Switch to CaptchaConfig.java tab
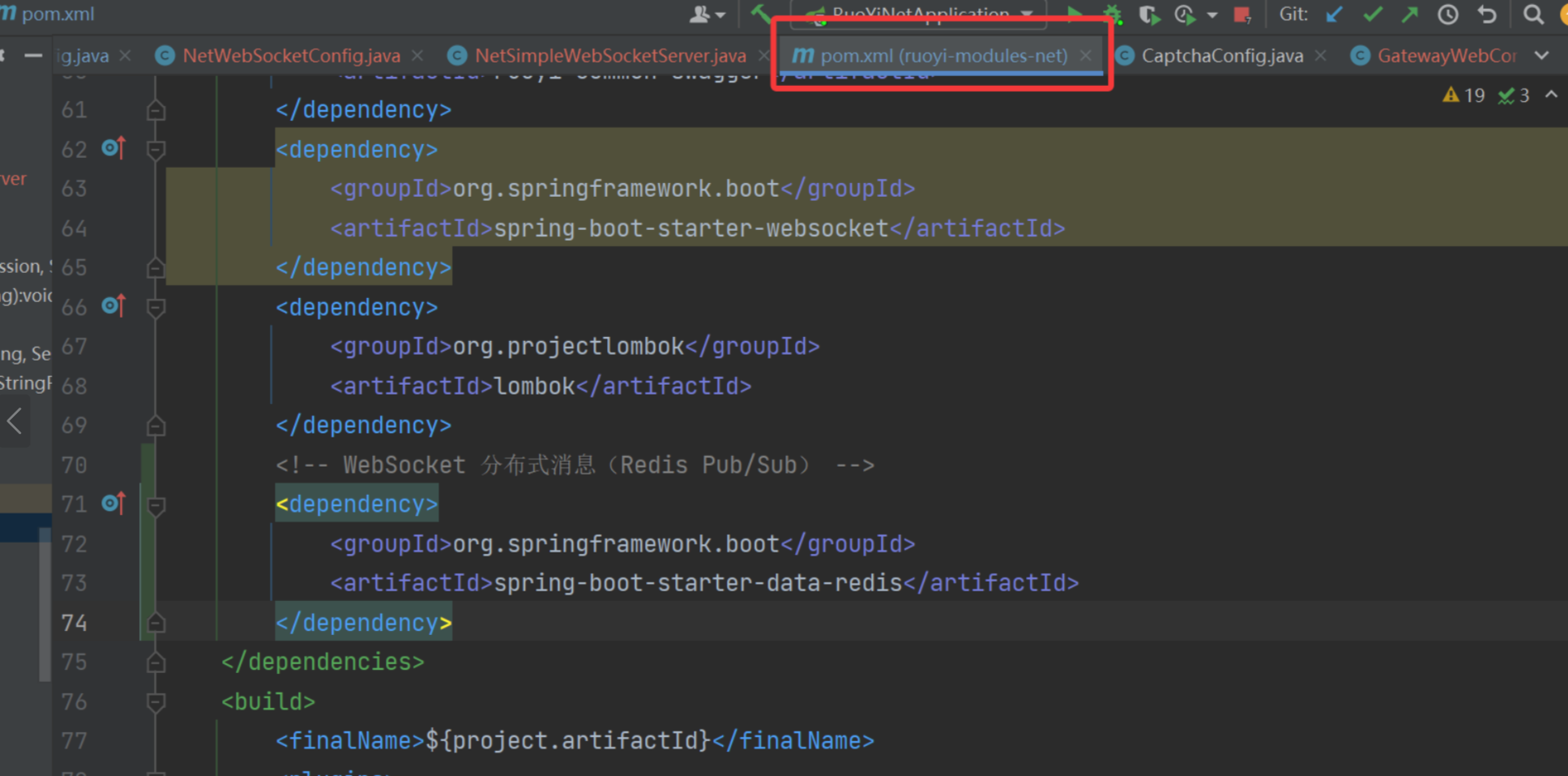This screenshot has height=776, width=1568. (x=1221, y=56)
